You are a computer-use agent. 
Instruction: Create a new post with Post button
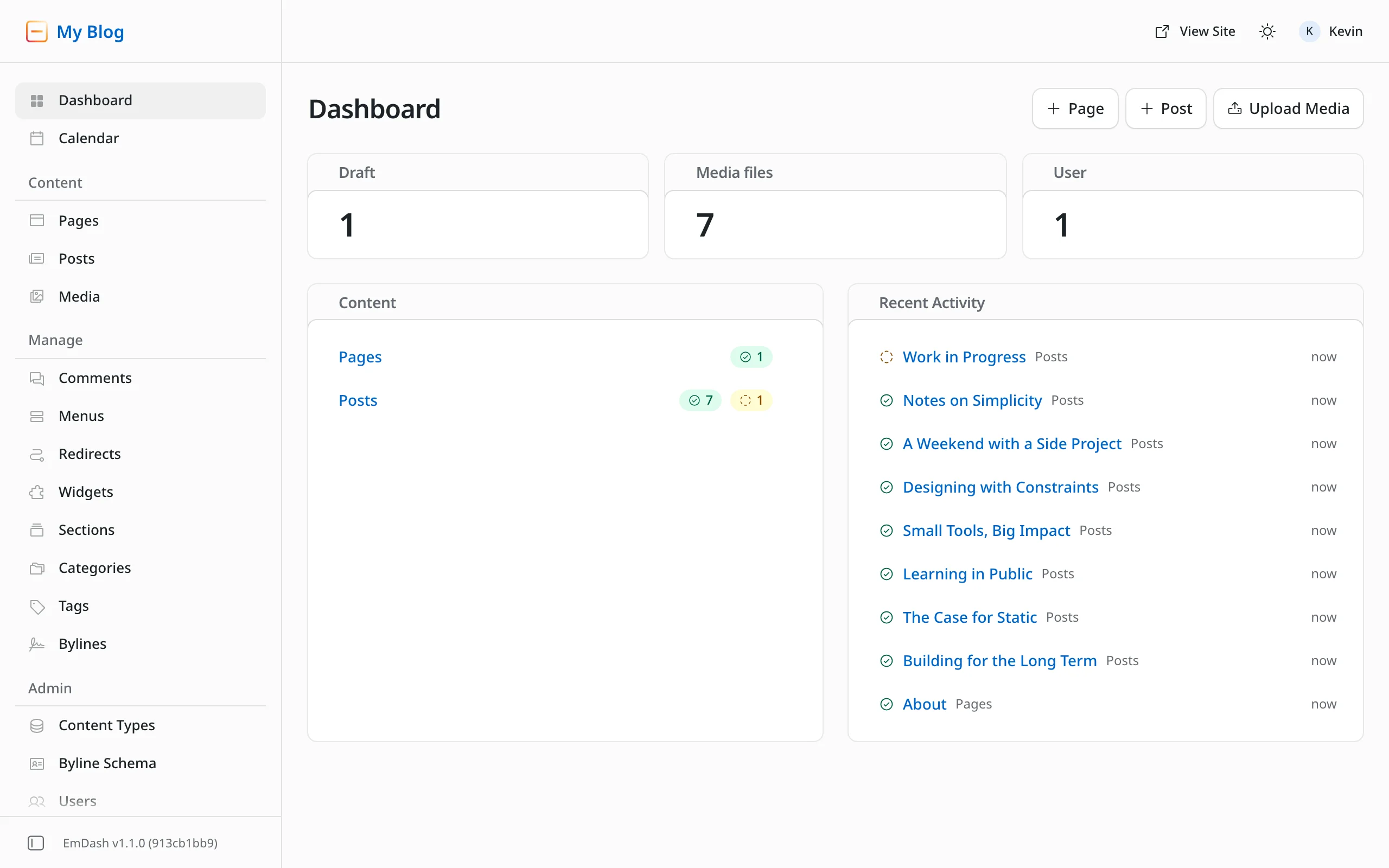1165,108
